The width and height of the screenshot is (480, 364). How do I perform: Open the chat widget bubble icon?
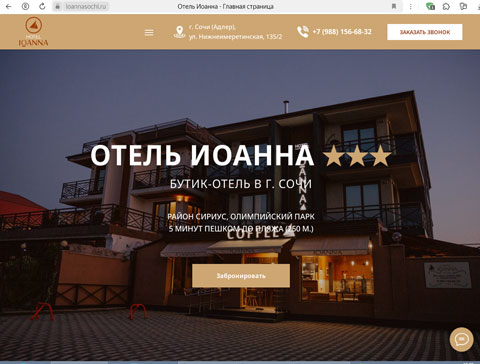coord(461,339)
